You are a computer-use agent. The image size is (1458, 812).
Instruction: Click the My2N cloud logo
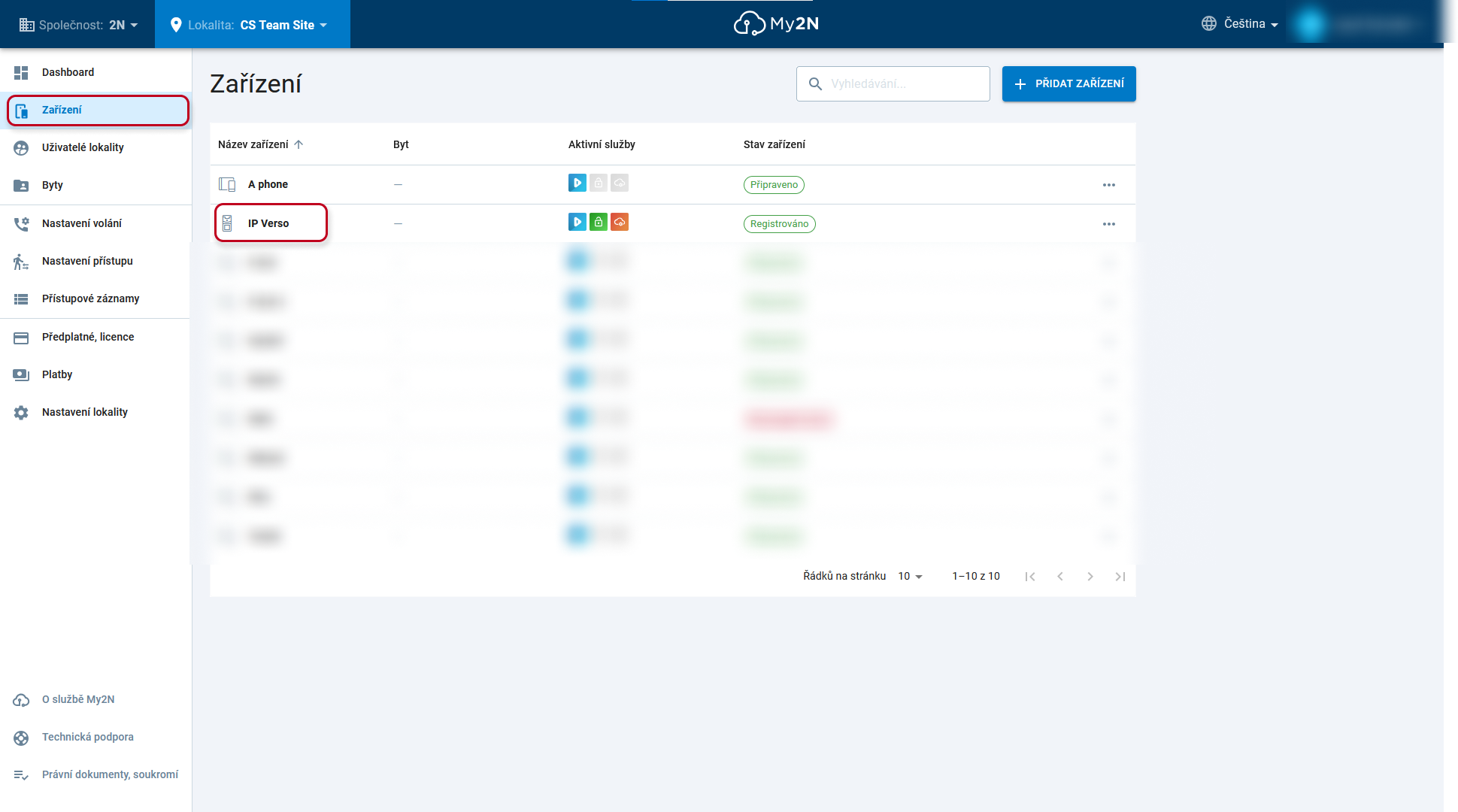pos(776,23)
